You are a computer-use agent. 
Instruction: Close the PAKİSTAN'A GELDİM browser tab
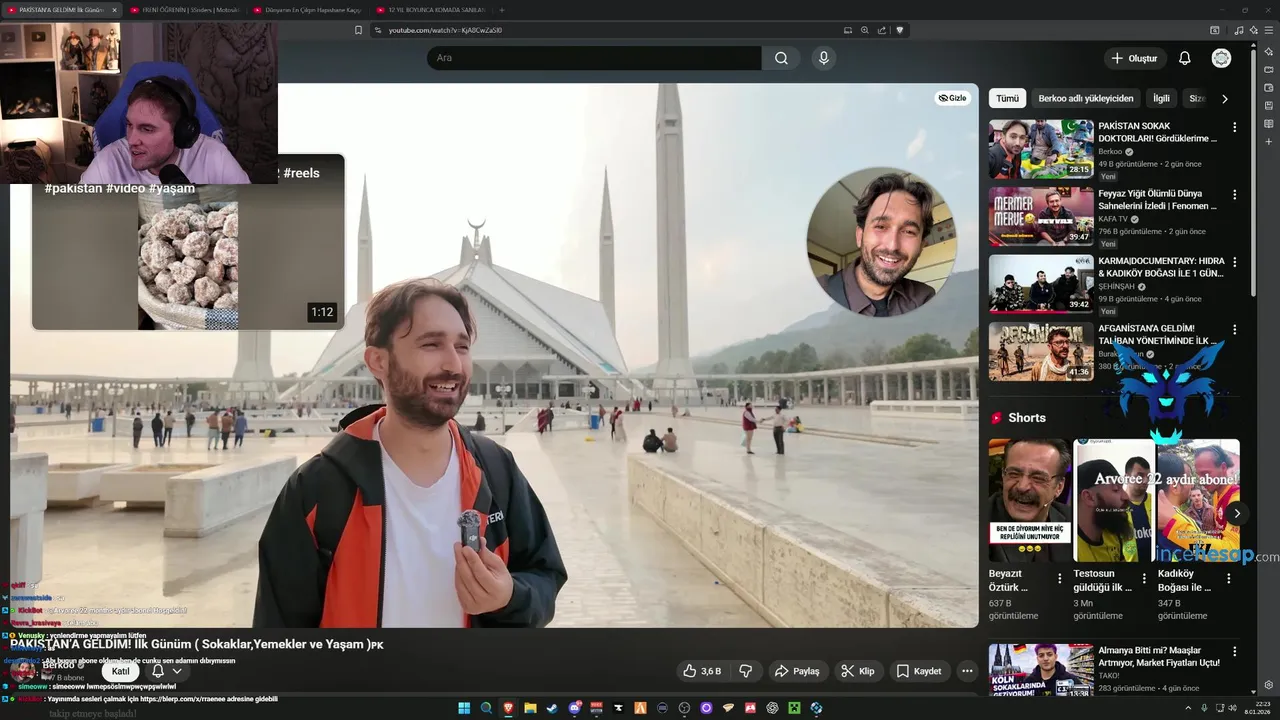click(x=114, y=9)
